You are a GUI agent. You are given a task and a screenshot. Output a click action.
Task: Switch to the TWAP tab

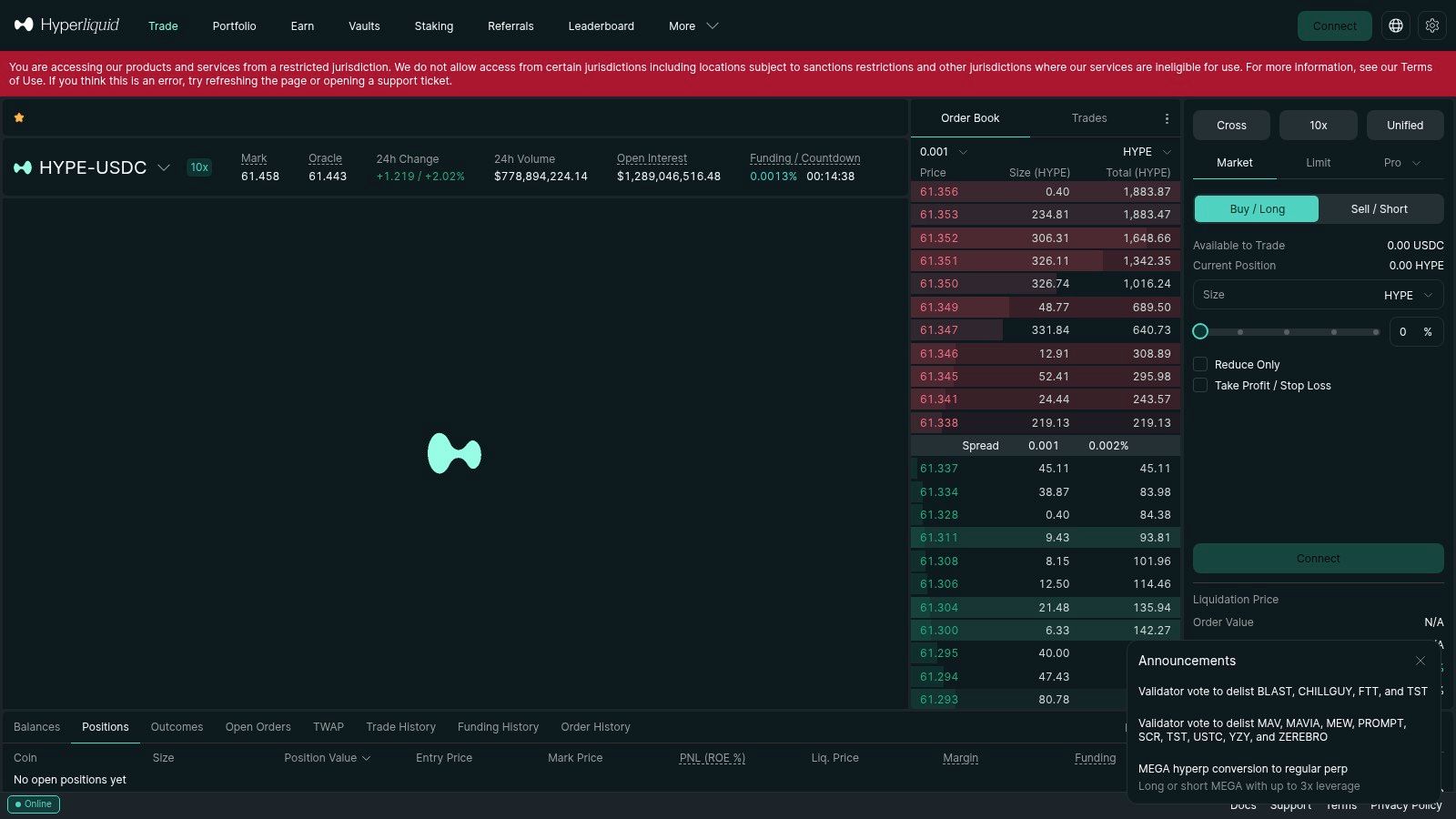329,727
